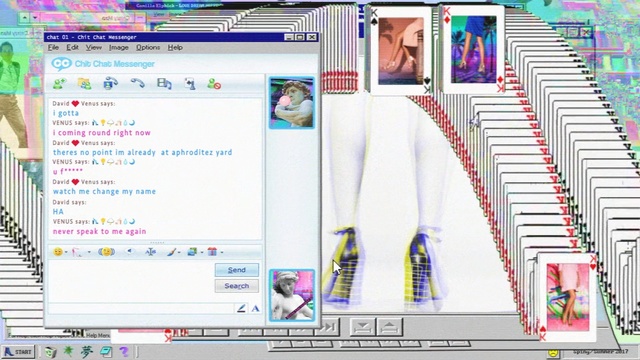Click the recycle bin taskbar icon

coord(50,352)
